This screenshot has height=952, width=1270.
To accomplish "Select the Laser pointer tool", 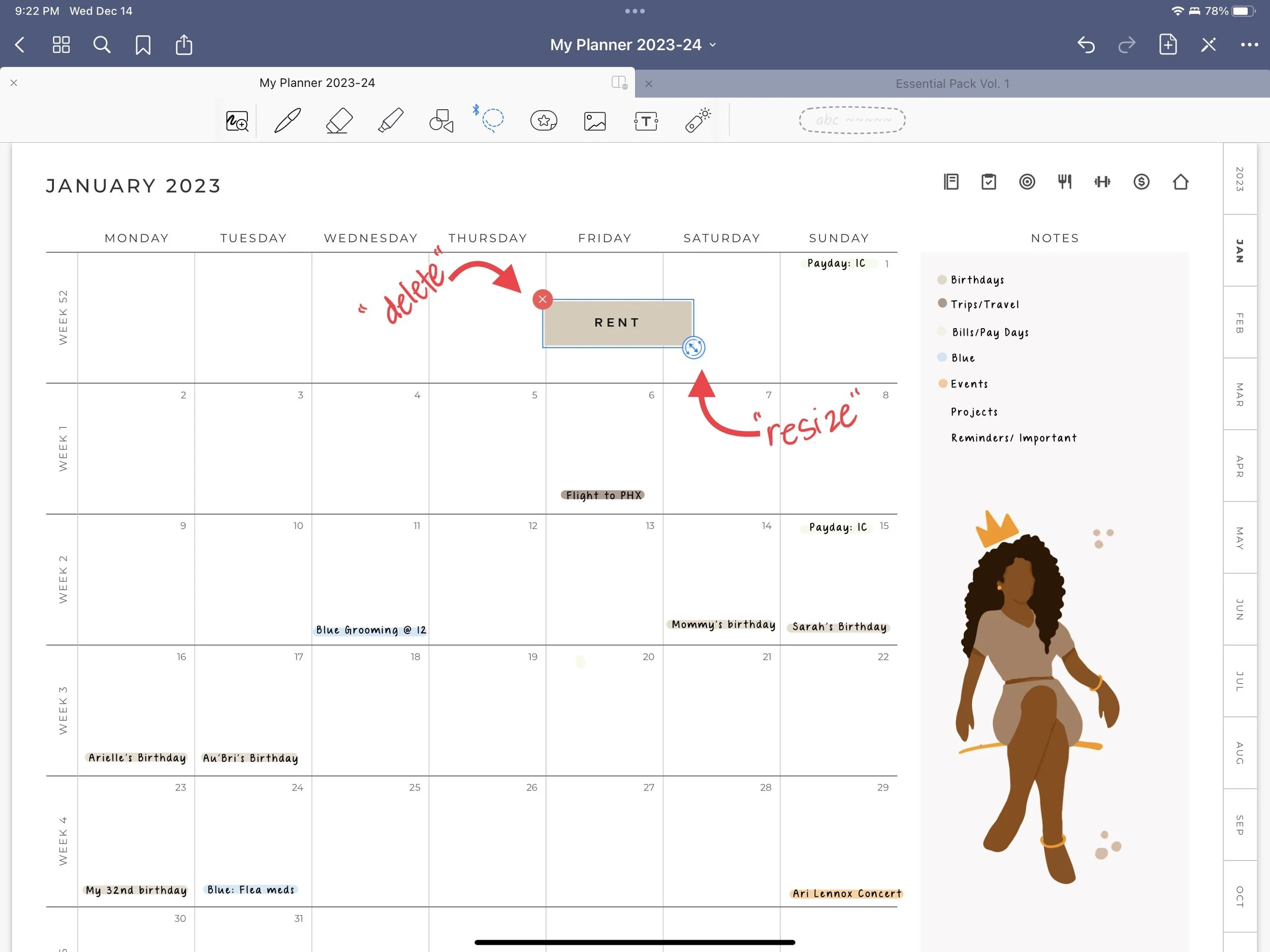I will pos(697,120).
